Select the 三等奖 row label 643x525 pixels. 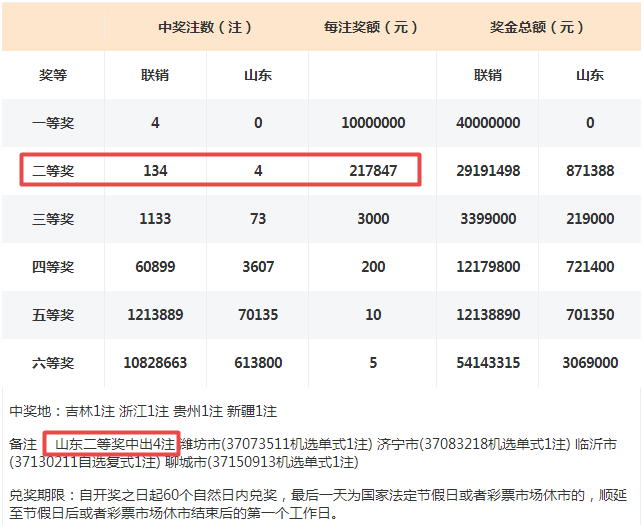click(53, 219)
